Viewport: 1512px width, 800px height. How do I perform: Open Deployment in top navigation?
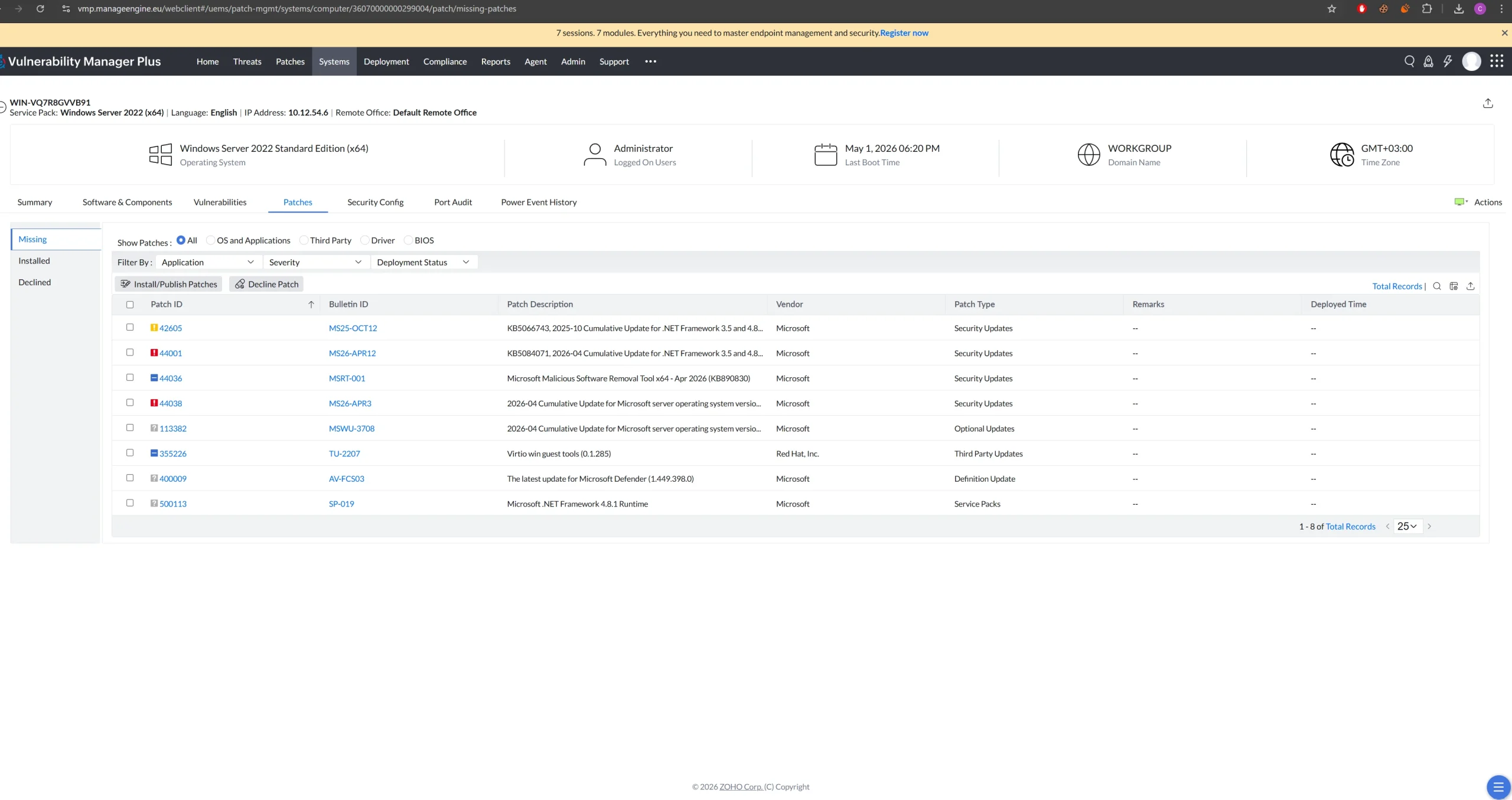click(x=386, y=61)
